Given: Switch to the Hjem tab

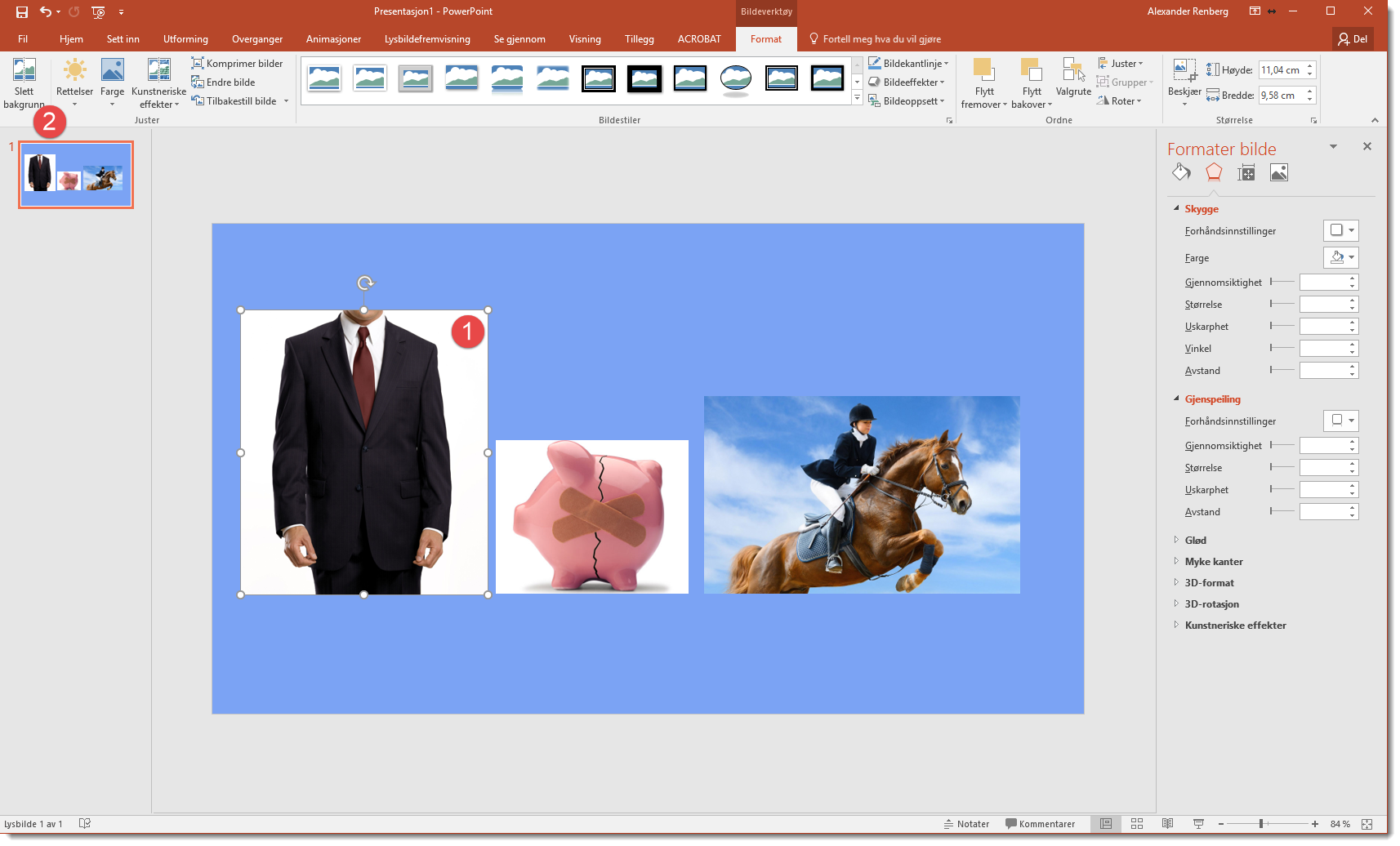Looking at the screenshot, I should (71, 39).
